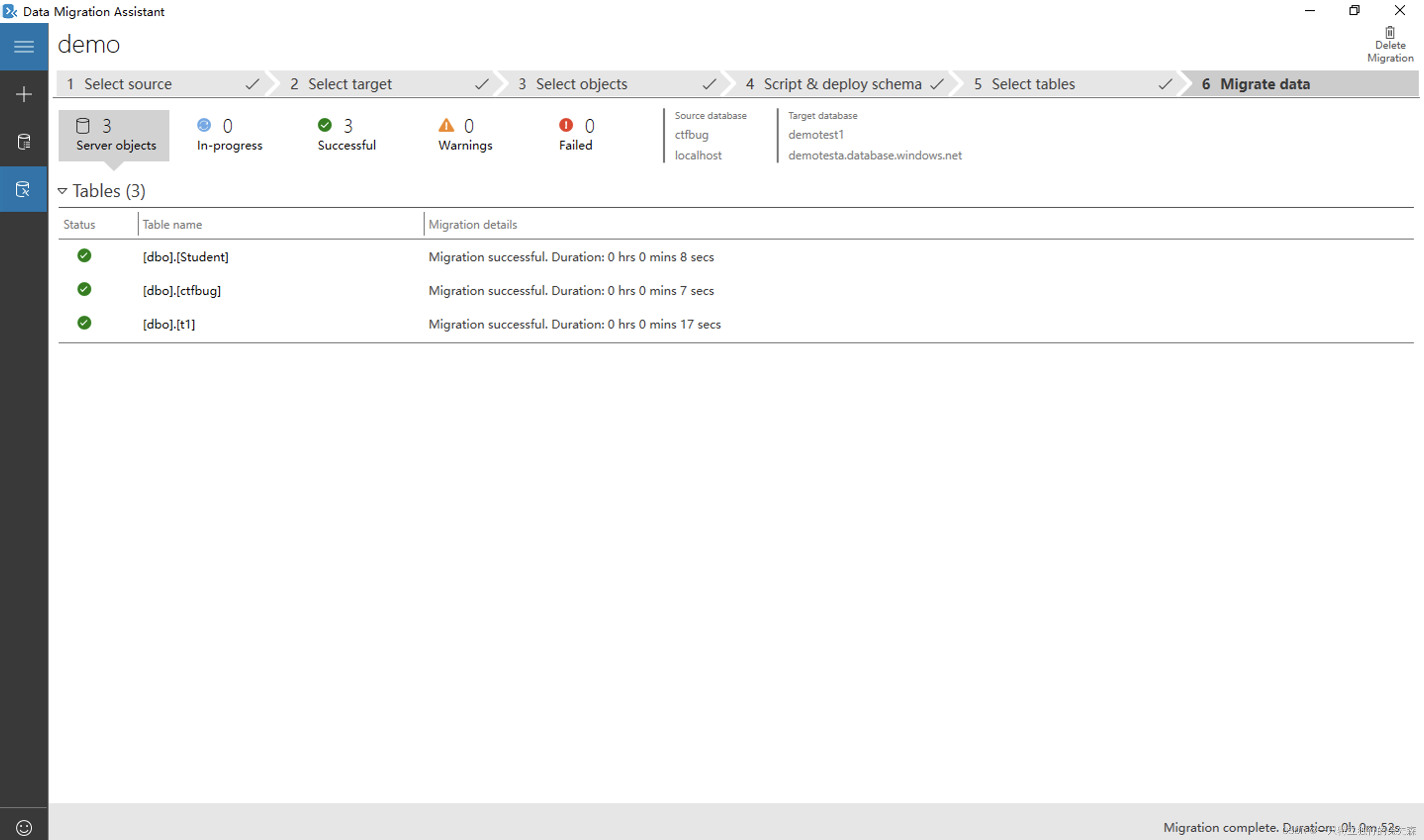Click the [dbo].[Student] table name

coord(186,257)
